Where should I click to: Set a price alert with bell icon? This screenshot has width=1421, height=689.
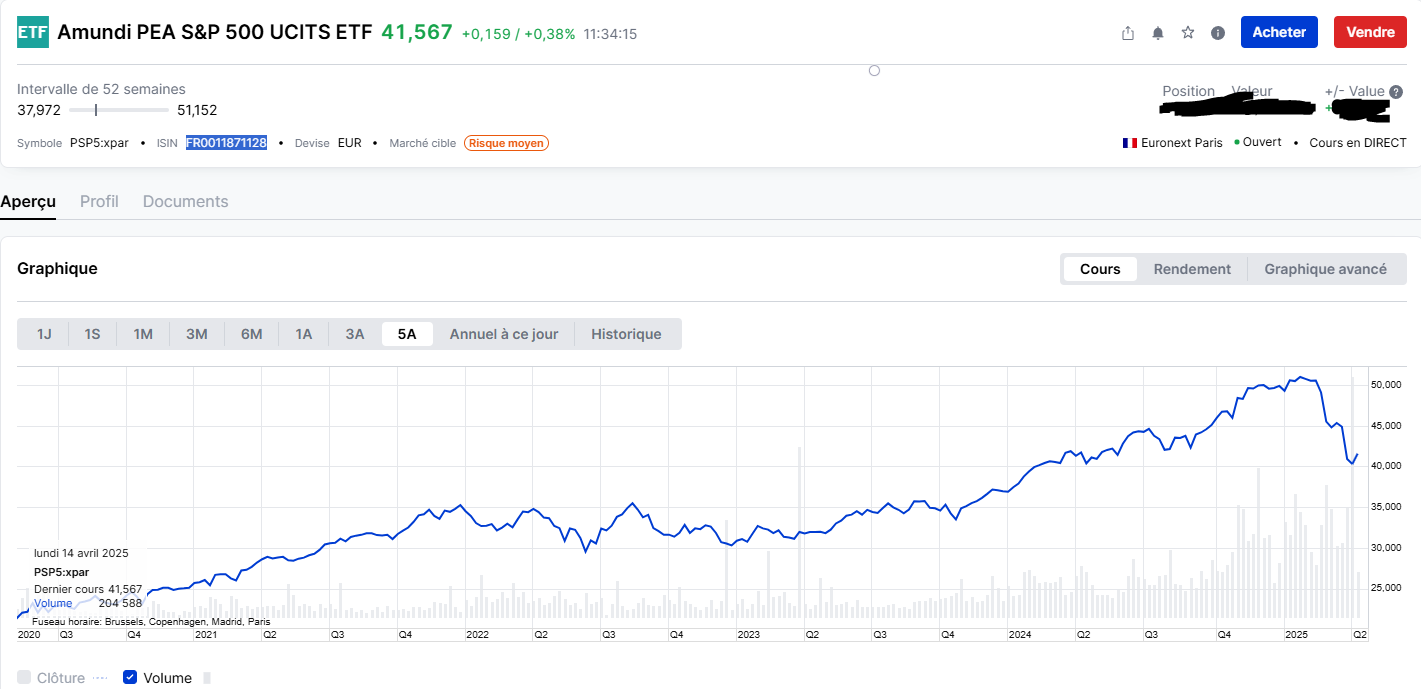[1158, 33]
